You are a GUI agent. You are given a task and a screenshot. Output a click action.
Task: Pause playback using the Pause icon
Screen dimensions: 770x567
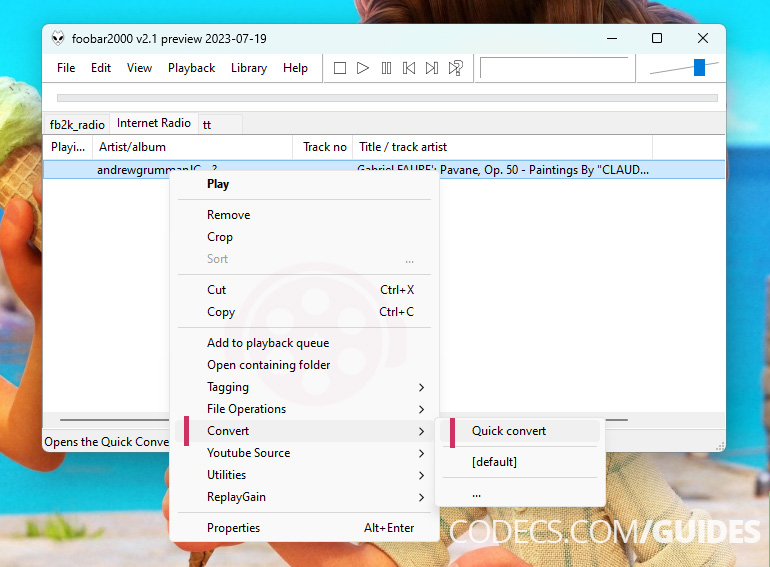[x=386, y=68]
